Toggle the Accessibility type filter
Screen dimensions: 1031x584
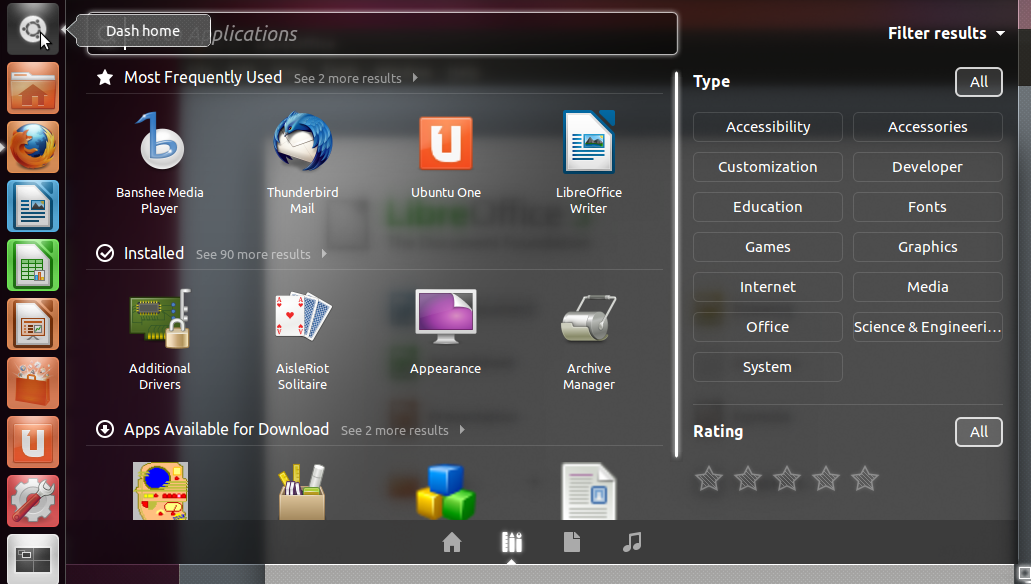click(768, 127)
